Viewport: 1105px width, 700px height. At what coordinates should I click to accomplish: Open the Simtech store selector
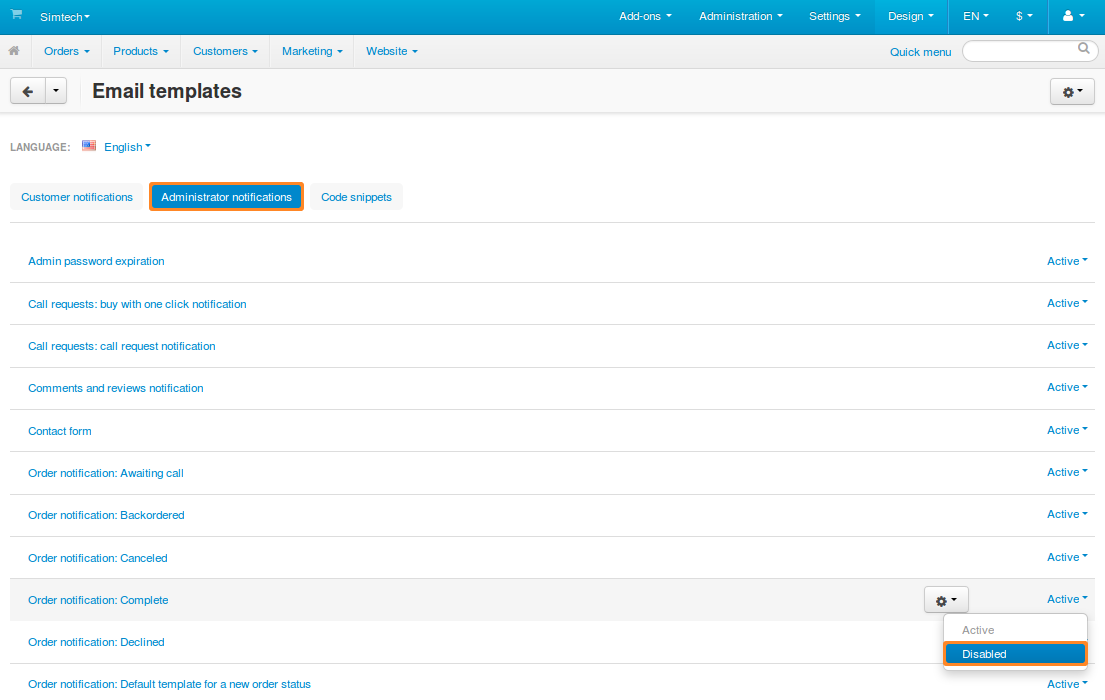pos(65,17)
